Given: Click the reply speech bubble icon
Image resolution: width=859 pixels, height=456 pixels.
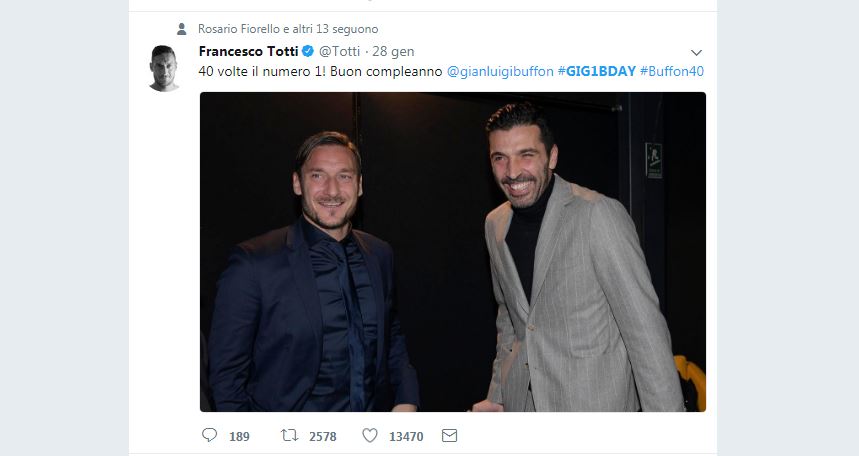Looking at the screenshot, I should 209,436.
